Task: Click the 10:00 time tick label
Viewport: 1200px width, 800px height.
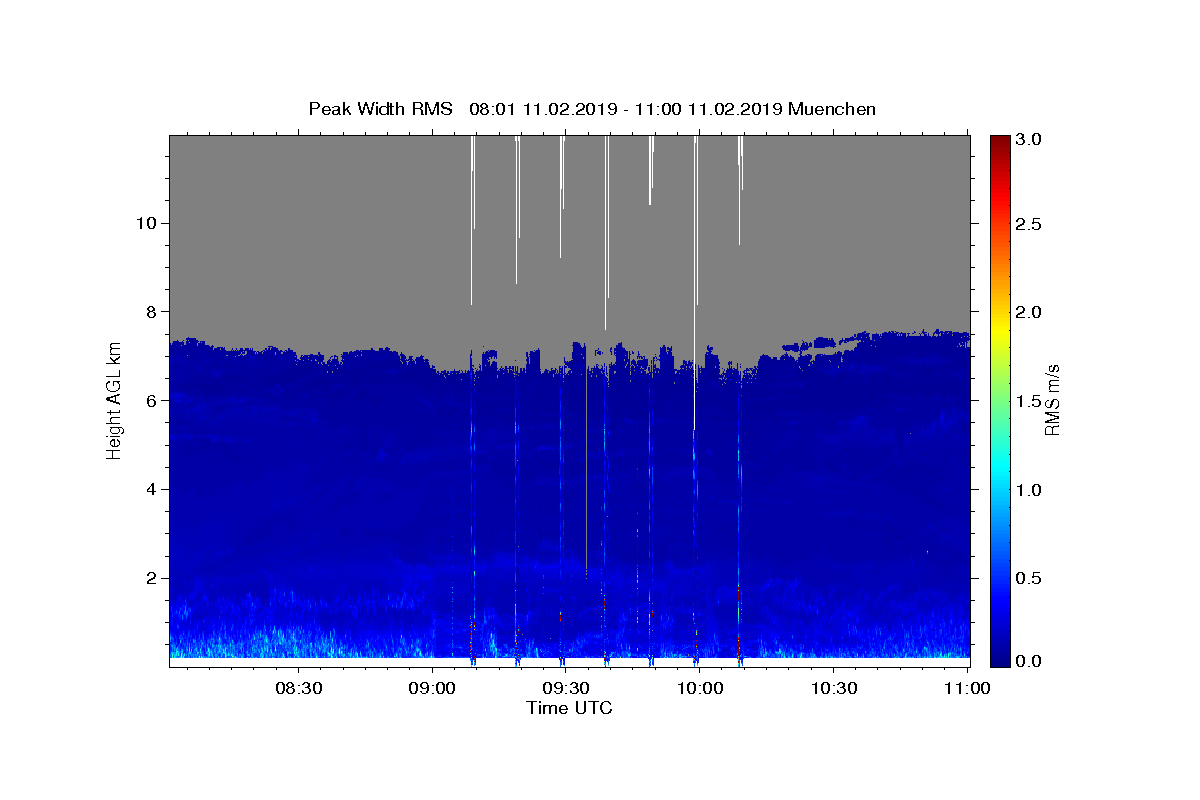Action: tap(700, 688)
